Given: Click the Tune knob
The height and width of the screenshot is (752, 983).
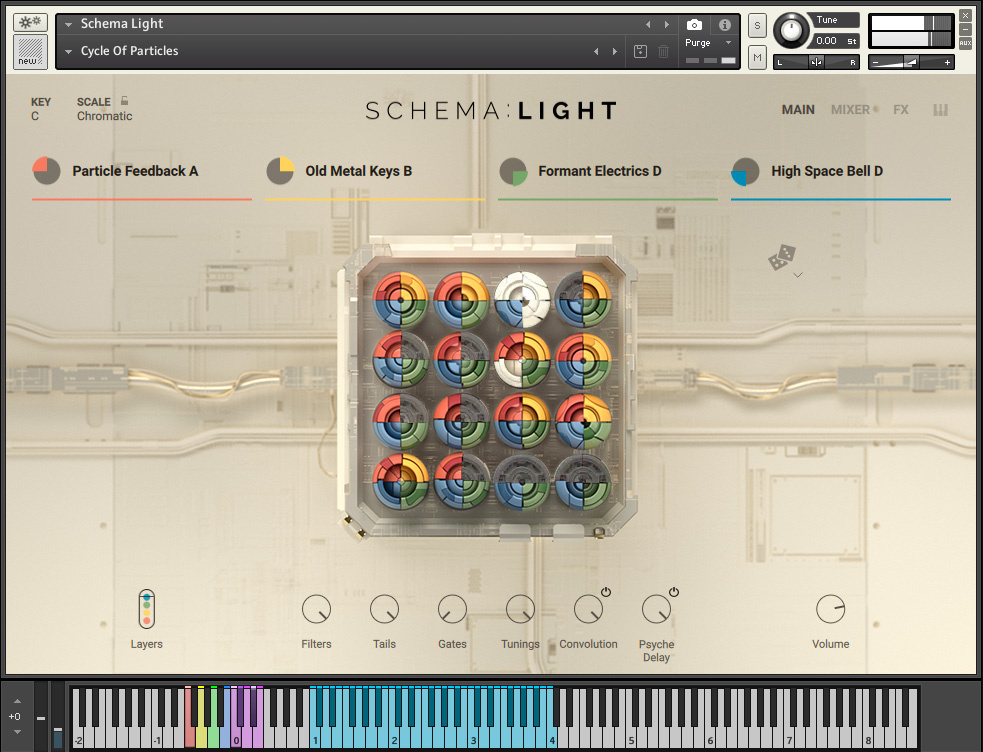Looking at the screenshot, I should [791, 30].
